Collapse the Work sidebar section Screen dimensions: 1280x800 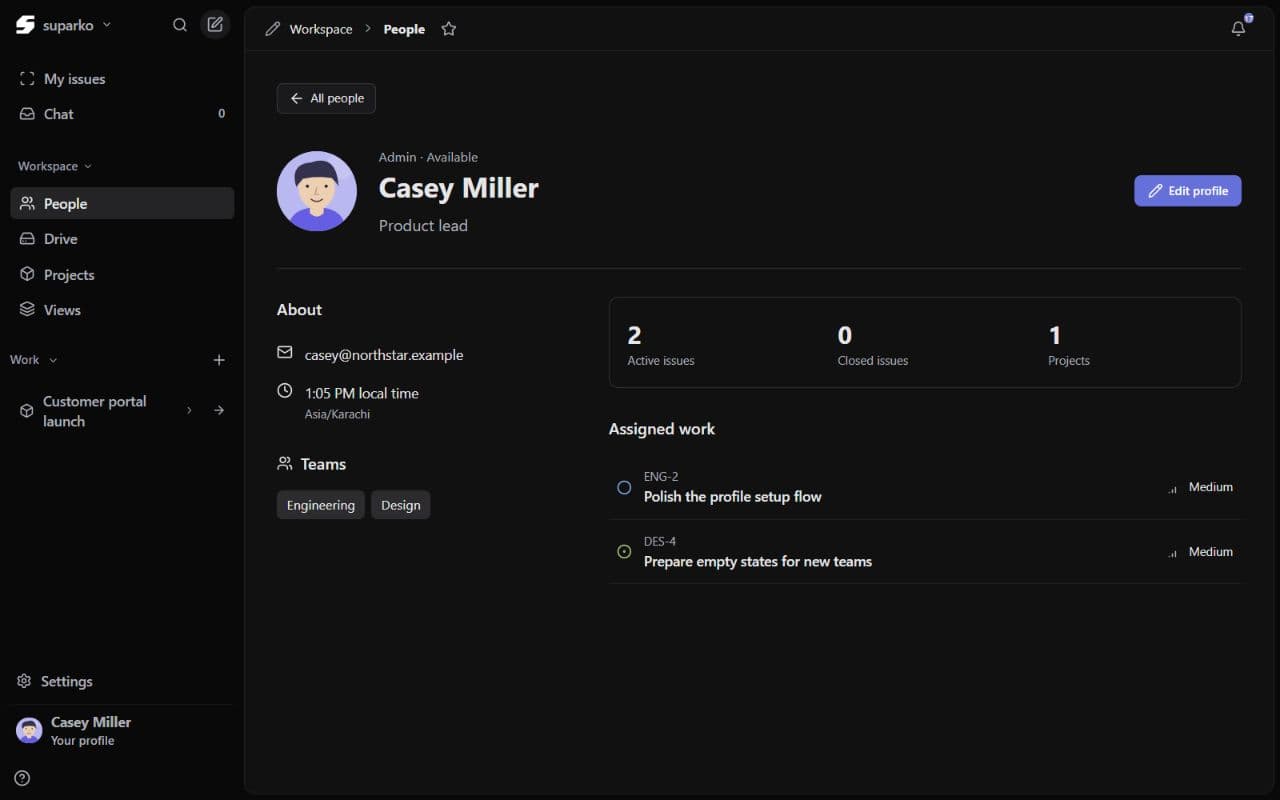pos(34,360)
